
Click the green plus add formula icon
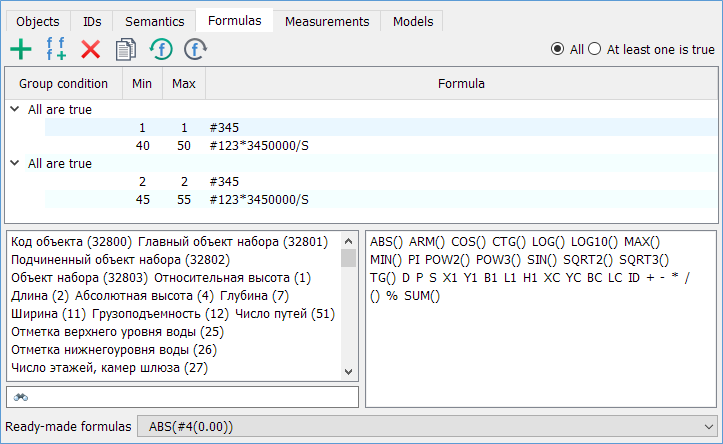(20, 49)
